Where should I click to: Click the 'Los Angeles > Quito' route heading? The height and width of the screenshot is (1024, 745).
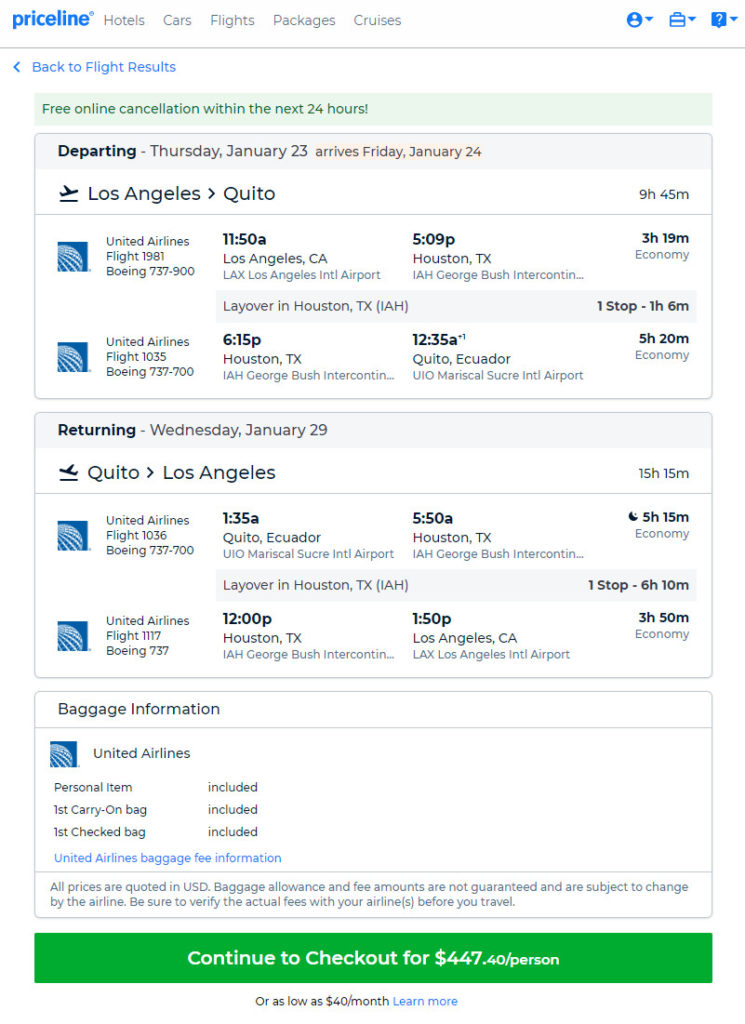tap(181, 193)
